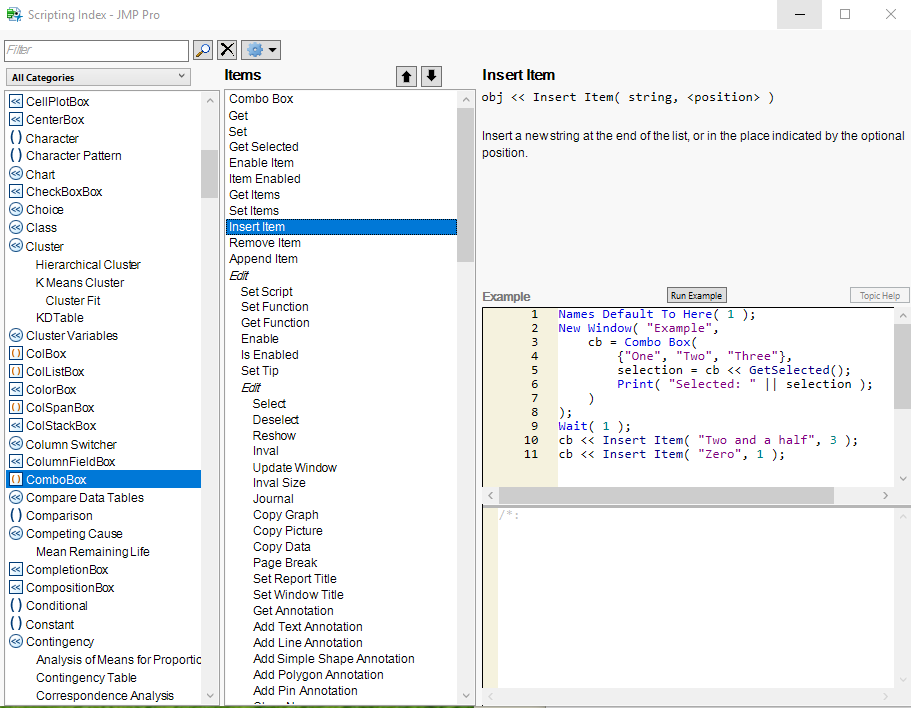Select Chart in the category list
911x708 pixels.
(41, 174)
